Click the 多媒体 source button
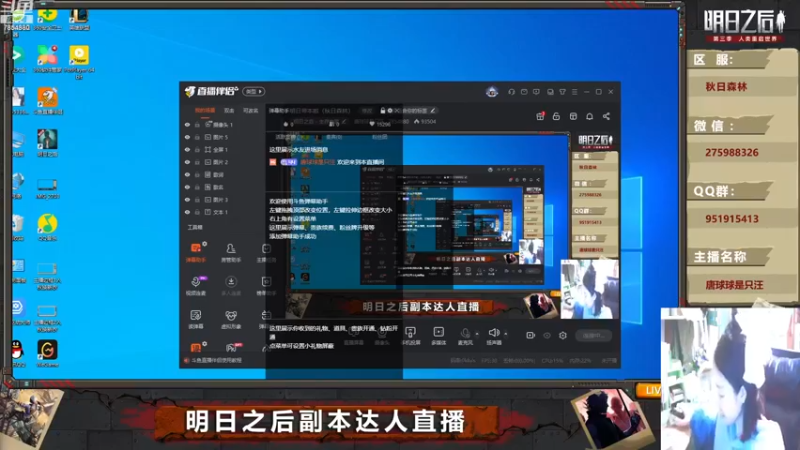This screenshot has width=800, height=450. (438, 336)
